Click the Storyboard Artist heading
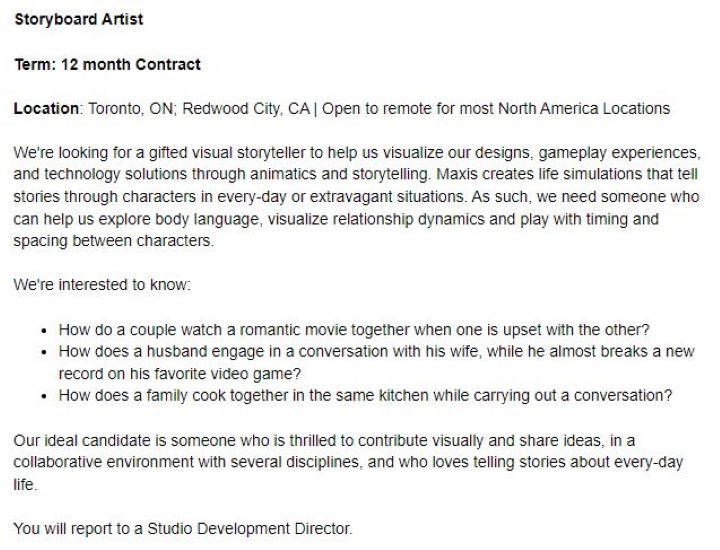 [79, 20]
